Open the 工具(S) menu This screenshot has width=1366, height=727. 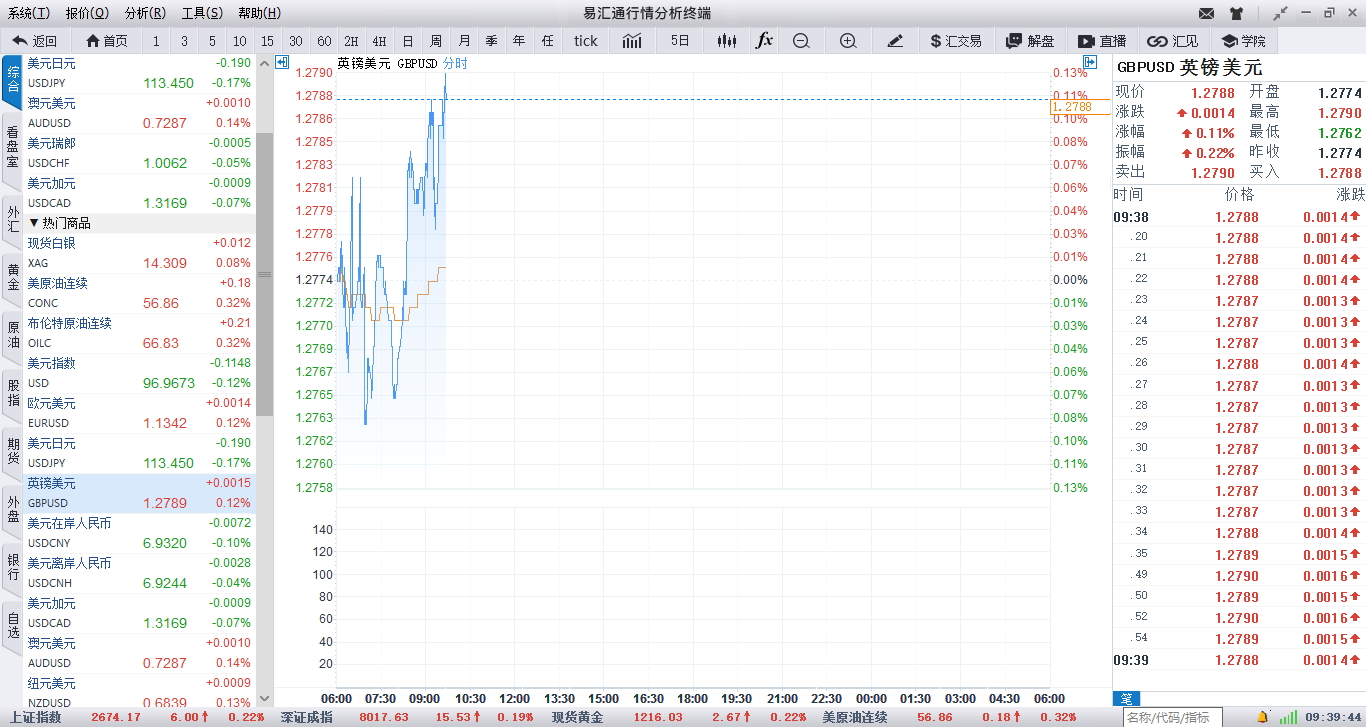pyautogui.click(x=202, y=13)
